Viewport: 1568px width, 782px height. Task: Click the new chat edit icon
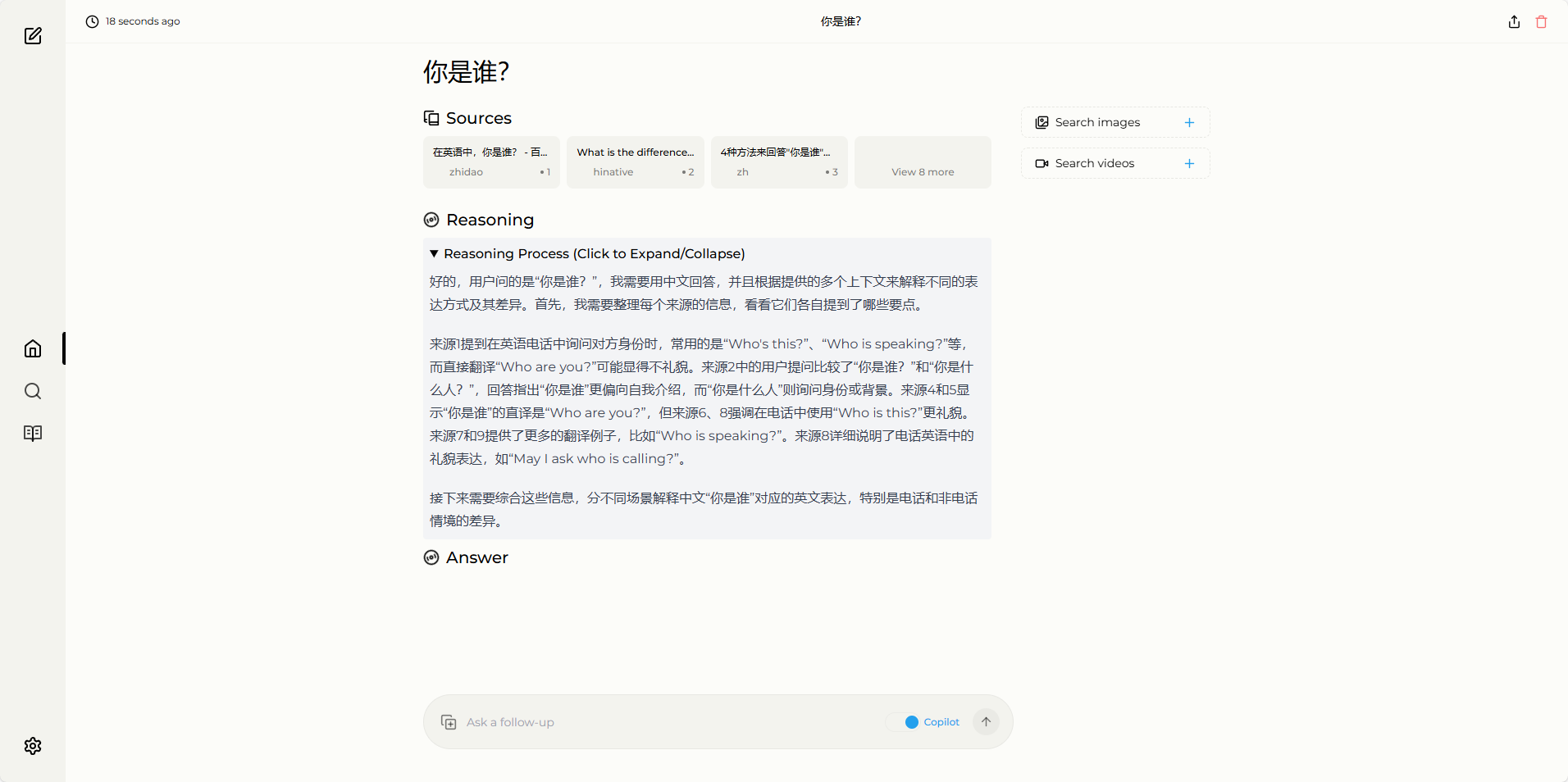point(33,36)
